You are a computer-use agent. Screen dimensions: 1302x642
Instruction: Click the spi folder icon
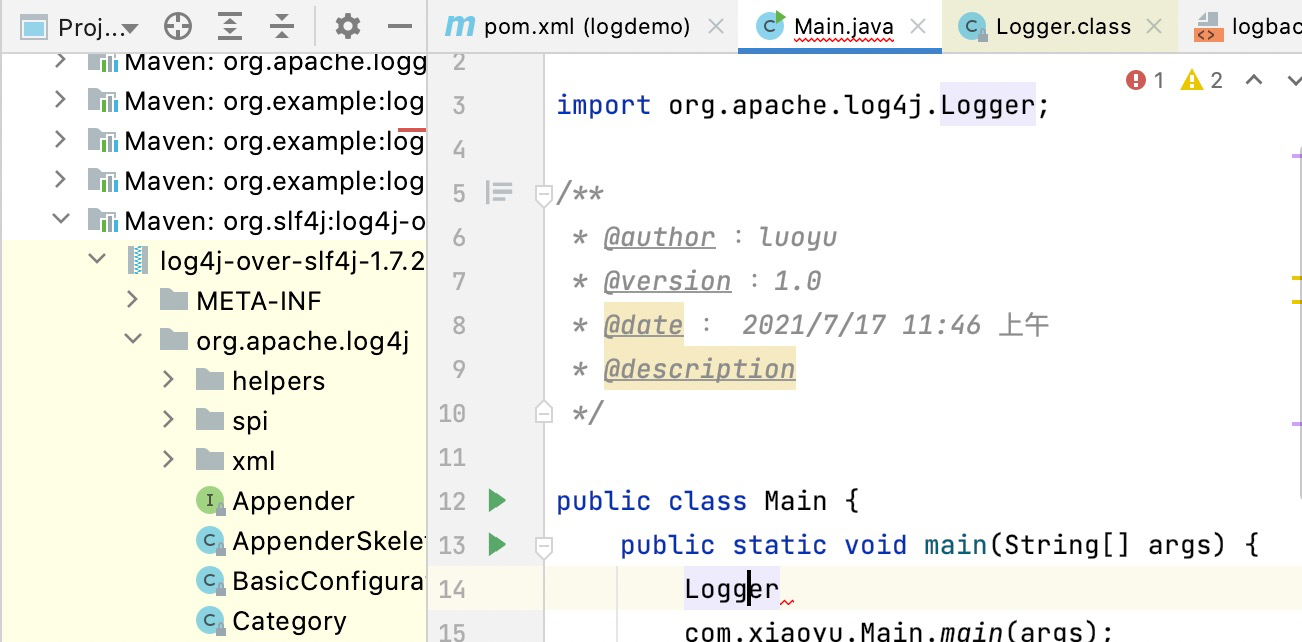point(210,419)
